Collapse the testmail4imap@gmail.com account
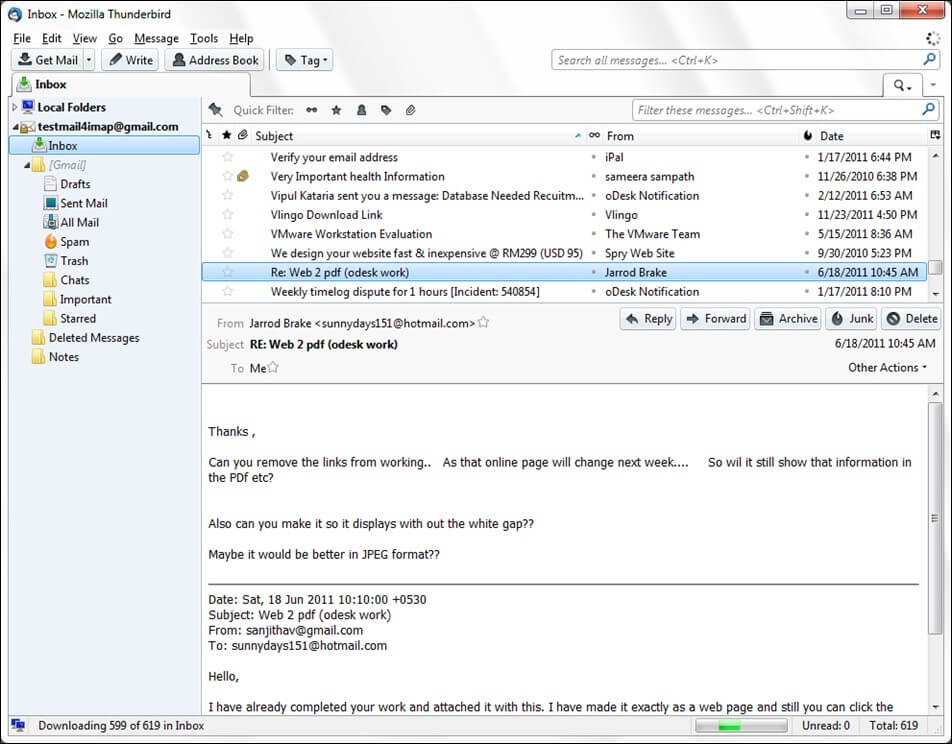Screen dimensions: 952x744 (15, 126)
